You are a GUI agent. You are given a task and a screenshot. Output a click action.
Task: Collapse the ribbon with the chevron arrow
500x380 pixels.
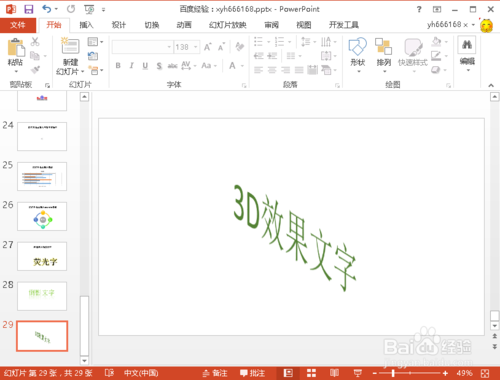click(x=491, y=85)
